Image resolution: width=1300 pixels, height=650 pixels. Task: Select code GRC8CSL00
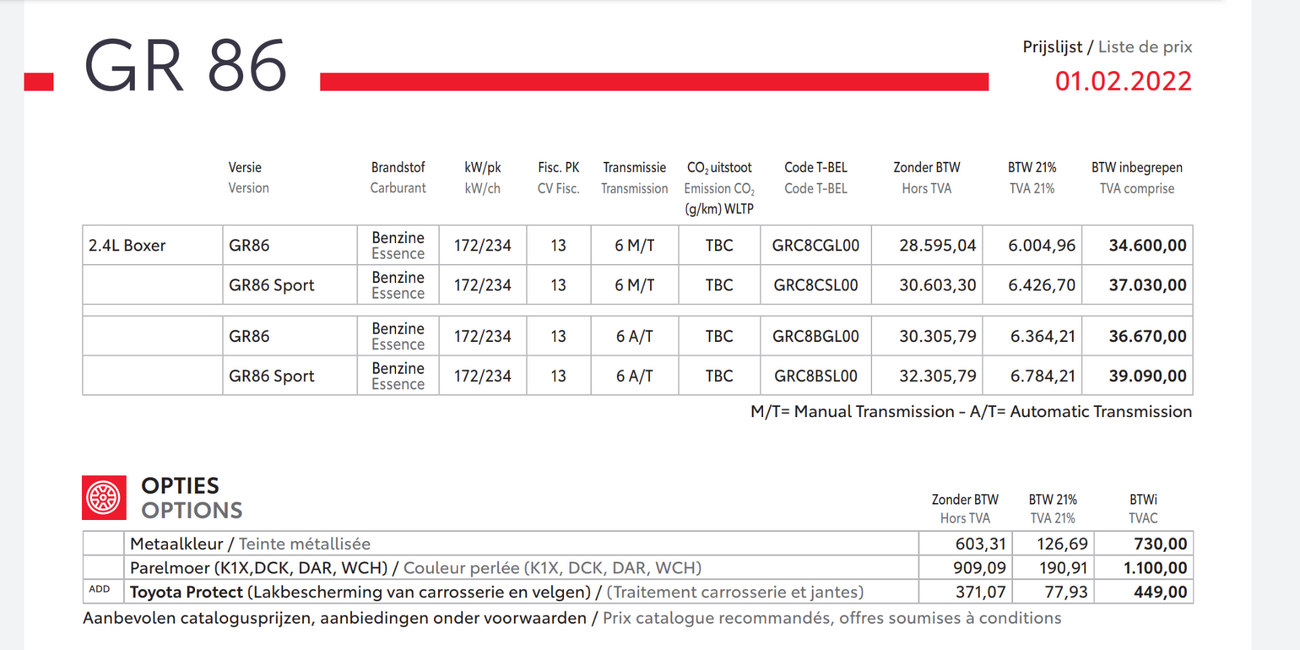(815, 285)
